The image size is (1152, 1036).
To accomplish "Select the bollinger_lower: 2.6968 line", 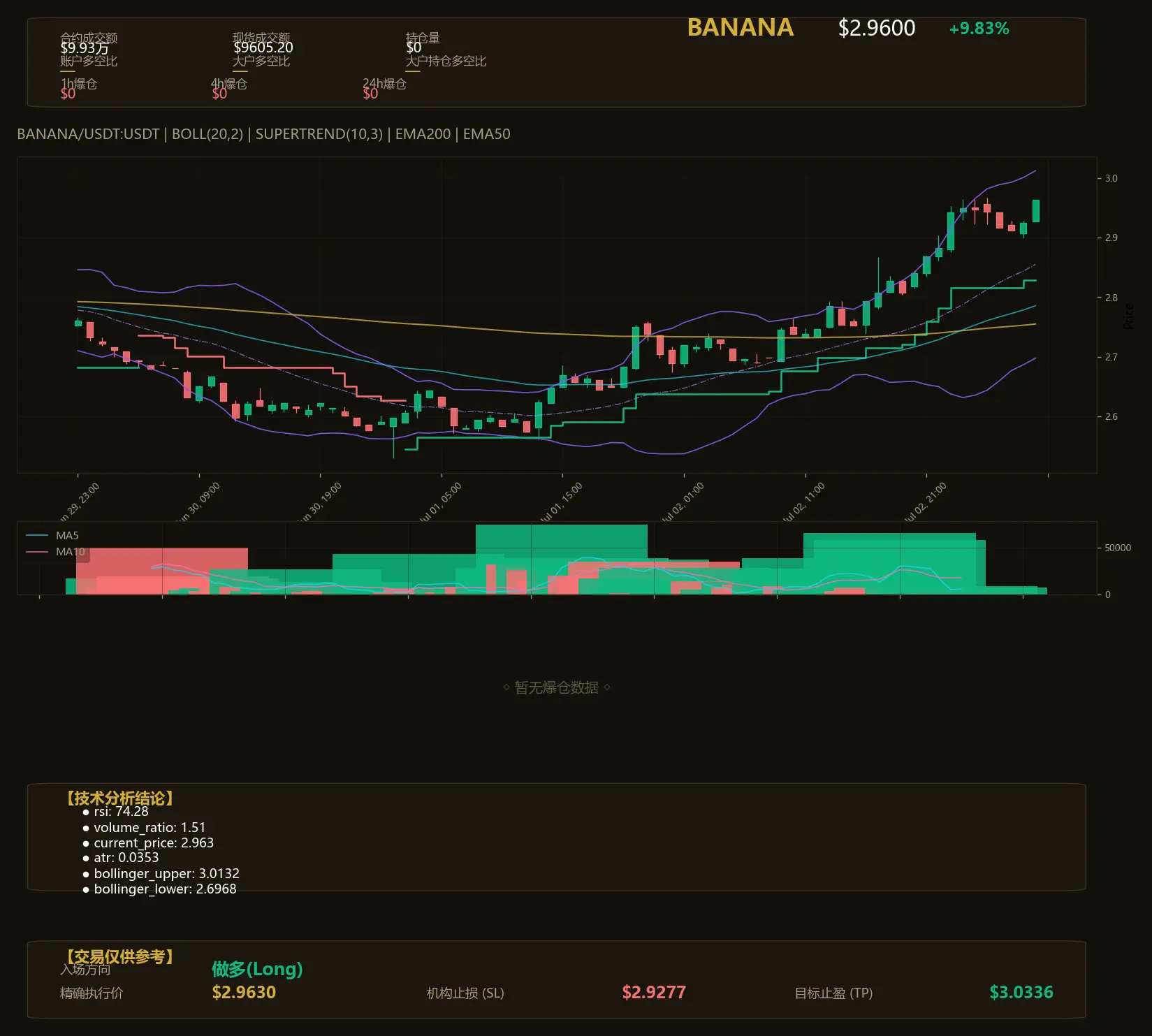I will (165, 889).
